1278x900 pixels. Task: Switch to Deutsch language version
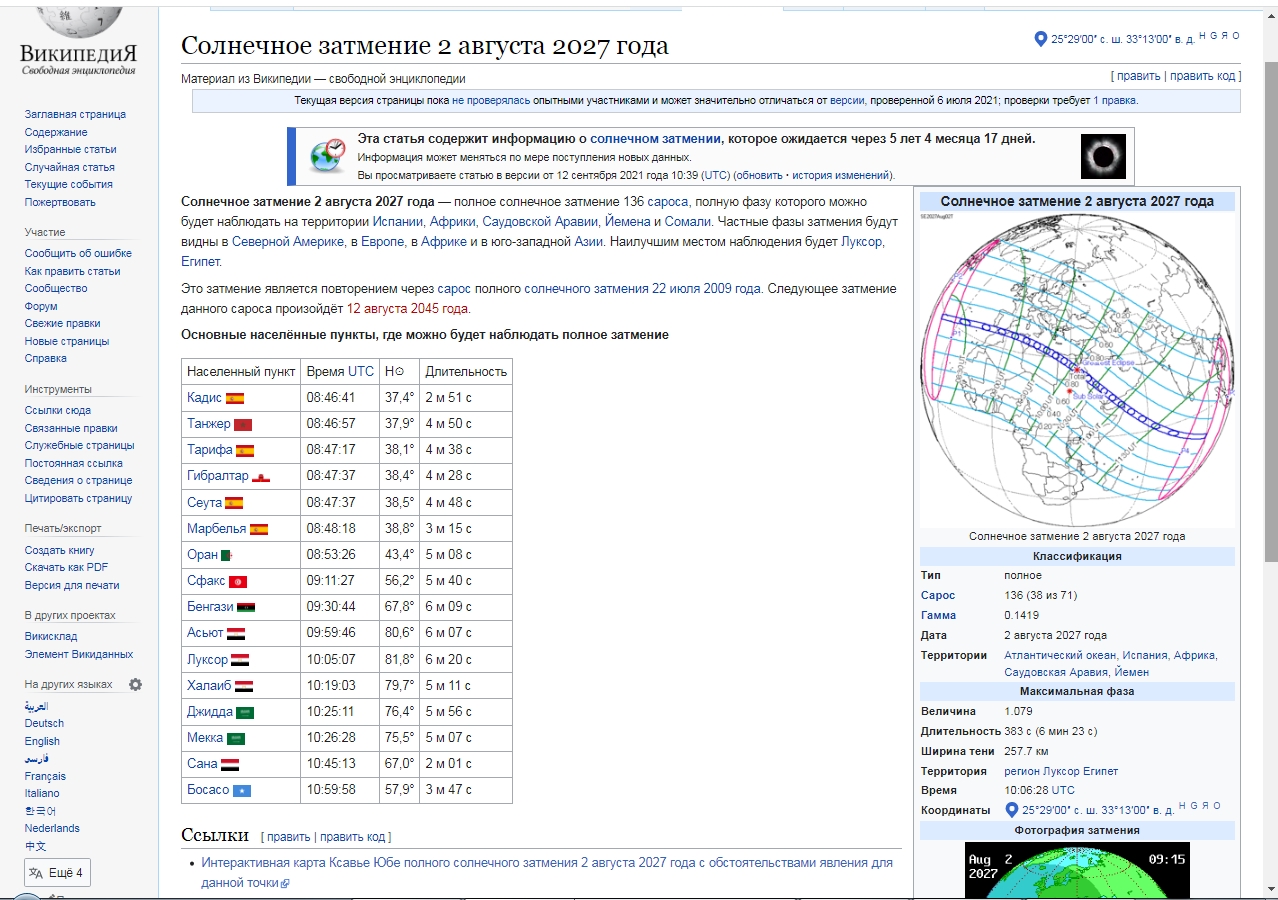44,723
